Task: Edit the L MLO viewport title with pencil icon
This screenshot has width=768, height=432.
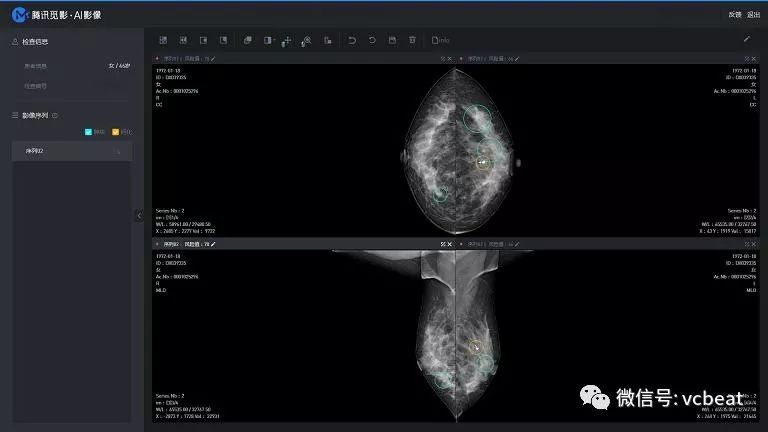Action: tap(517, 244)
